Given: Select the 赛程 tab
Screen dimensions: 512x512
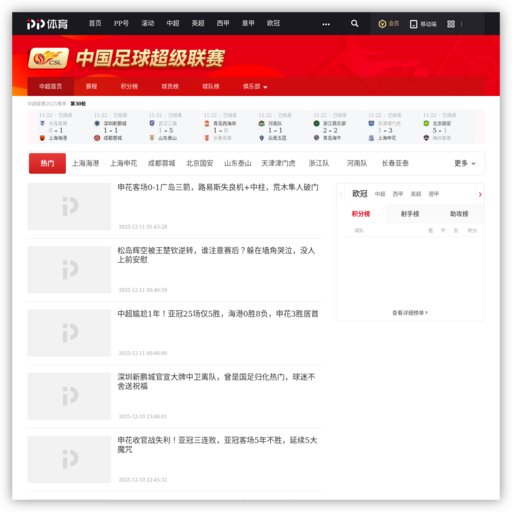Looking at the screenshot, I should [91, 87].
